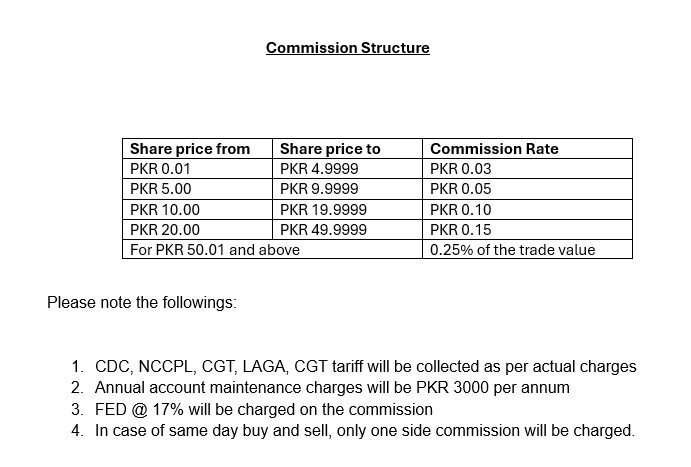Select the PKR 0.10 commission rate cell
The height and width of the screenshot is (467, 691).
coord(461,210)
